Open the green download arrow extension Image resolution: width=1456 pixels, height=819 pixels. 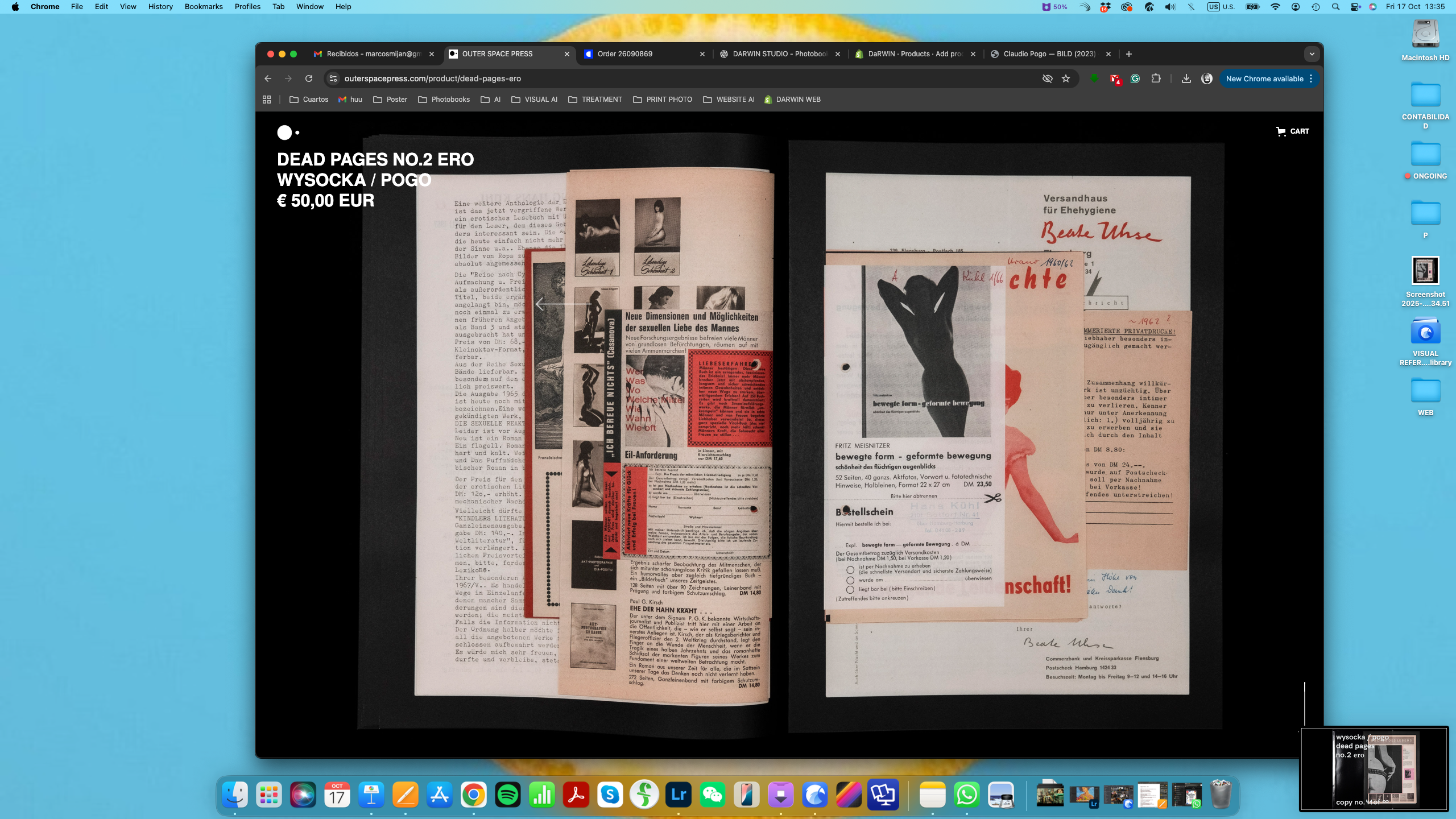point(1094,78)
